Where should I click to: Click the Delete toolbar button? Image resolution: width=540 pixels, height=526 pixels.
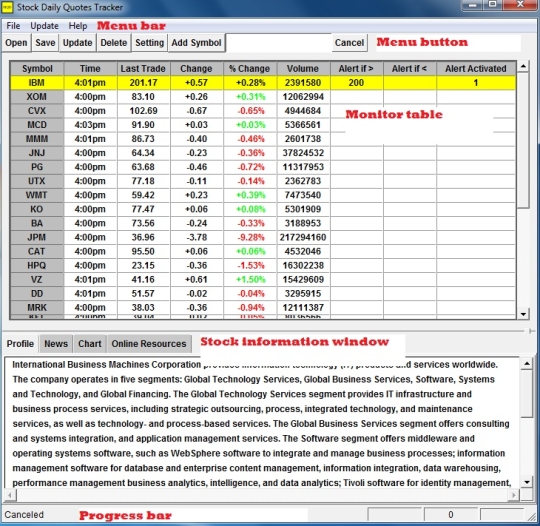[114, 43]
